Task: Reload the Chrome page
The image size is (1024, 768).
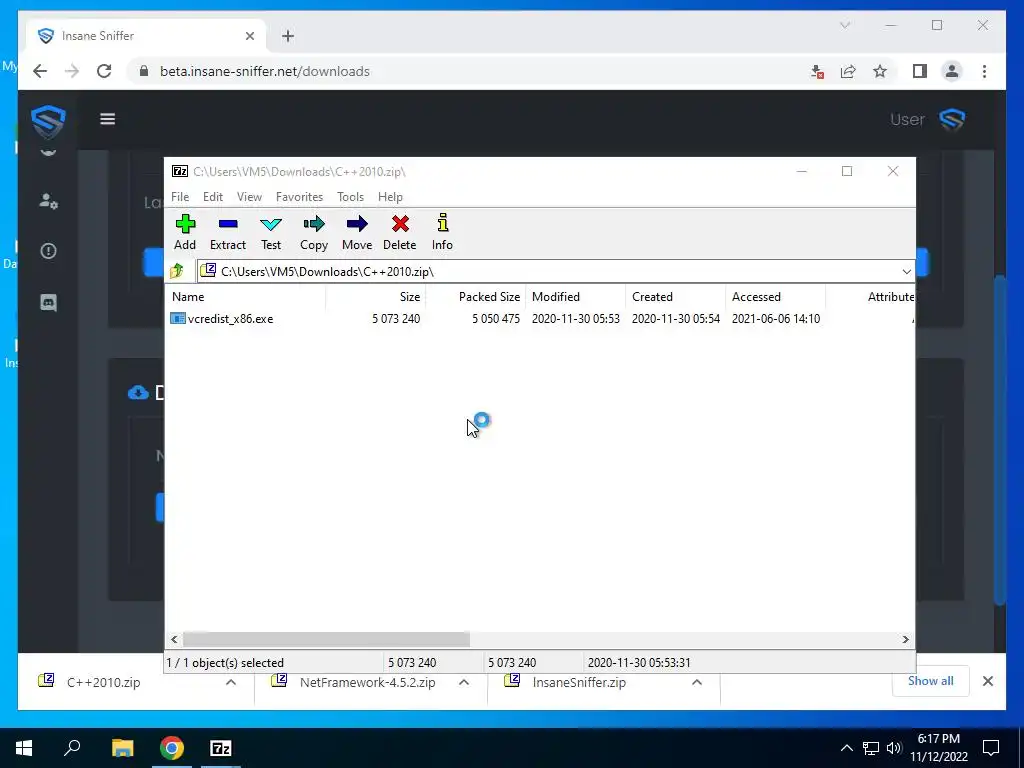Action: [x=104, y=71]
